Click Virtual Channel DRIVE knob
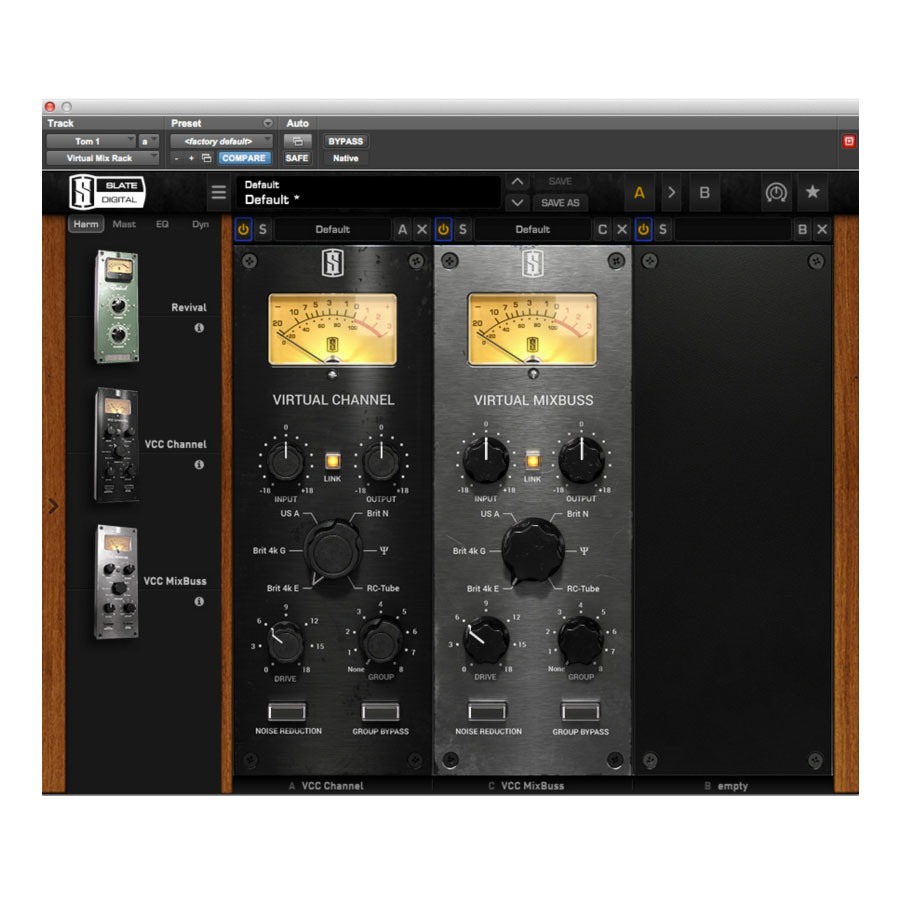Viewport: 900px width, 900px height. point(285,643)
